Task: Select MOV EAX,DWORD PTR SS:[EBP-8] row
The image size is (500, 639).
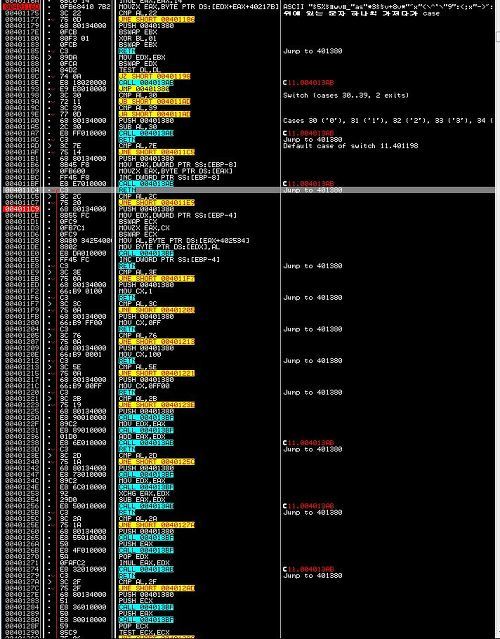Action: [178, 165]
